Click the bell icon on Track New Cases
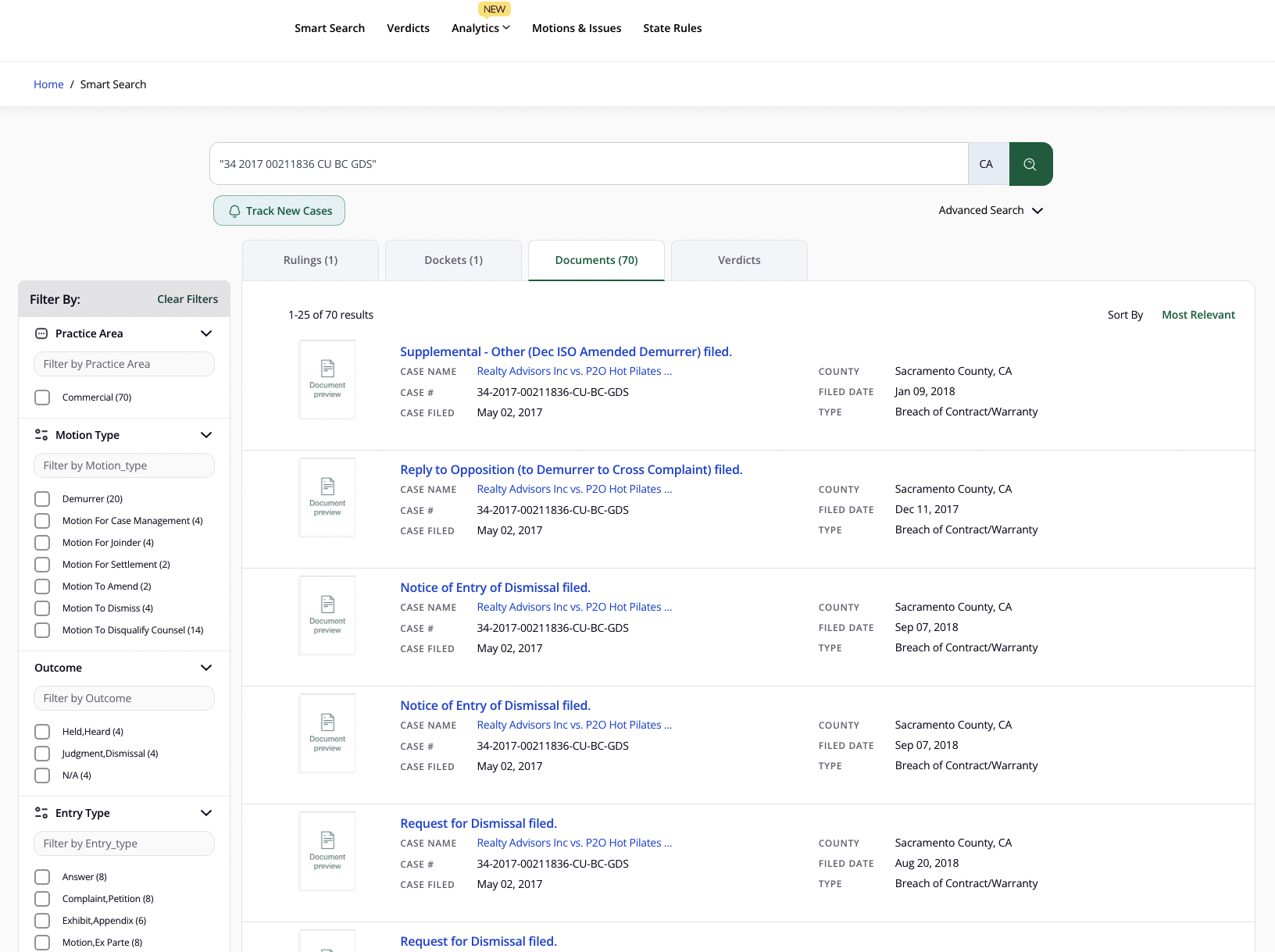This screenshot has height=952, width=1275. (234, 211)
